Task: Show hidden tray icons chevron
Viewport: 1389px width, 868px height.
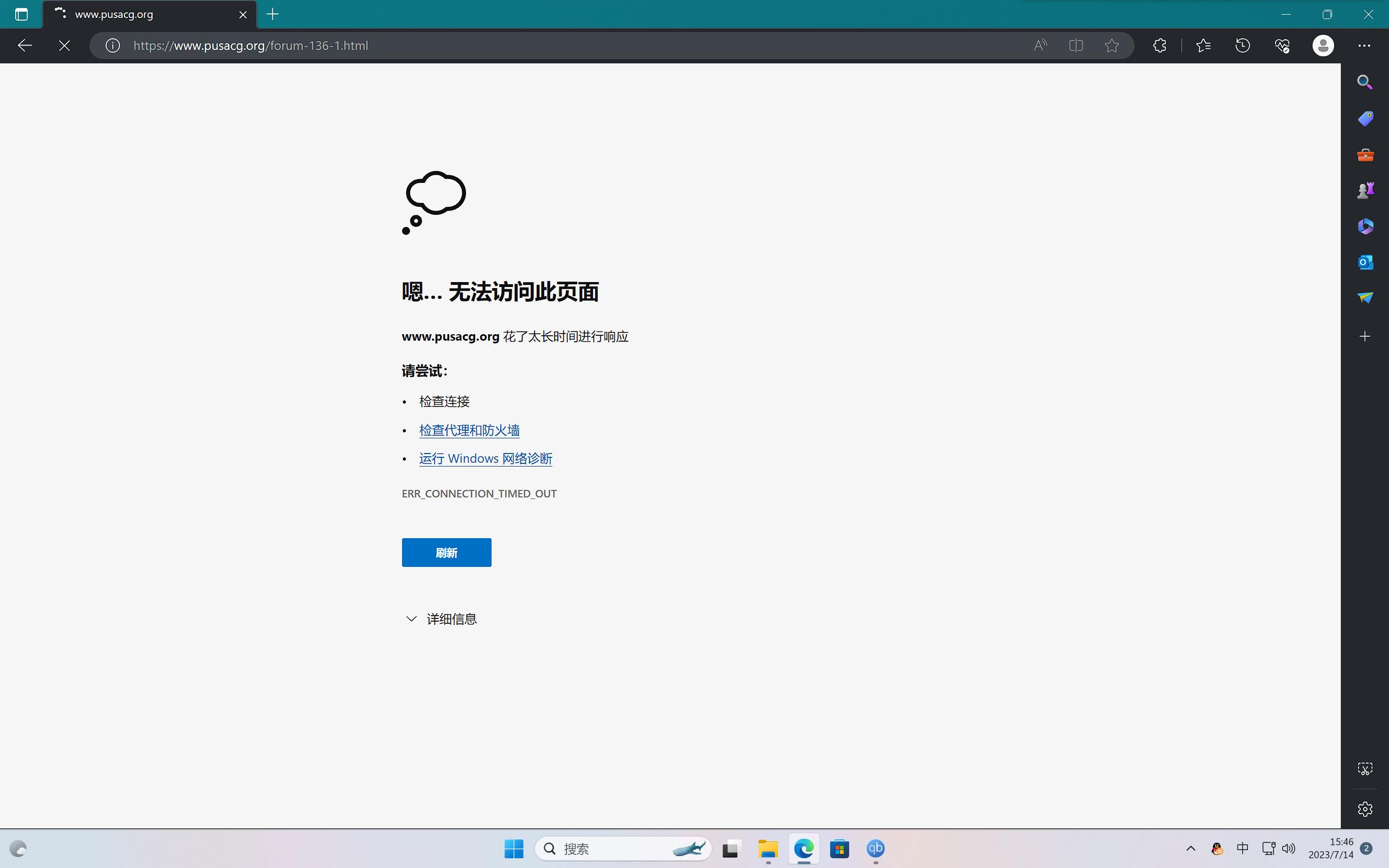Action: tap(1190, 848)
